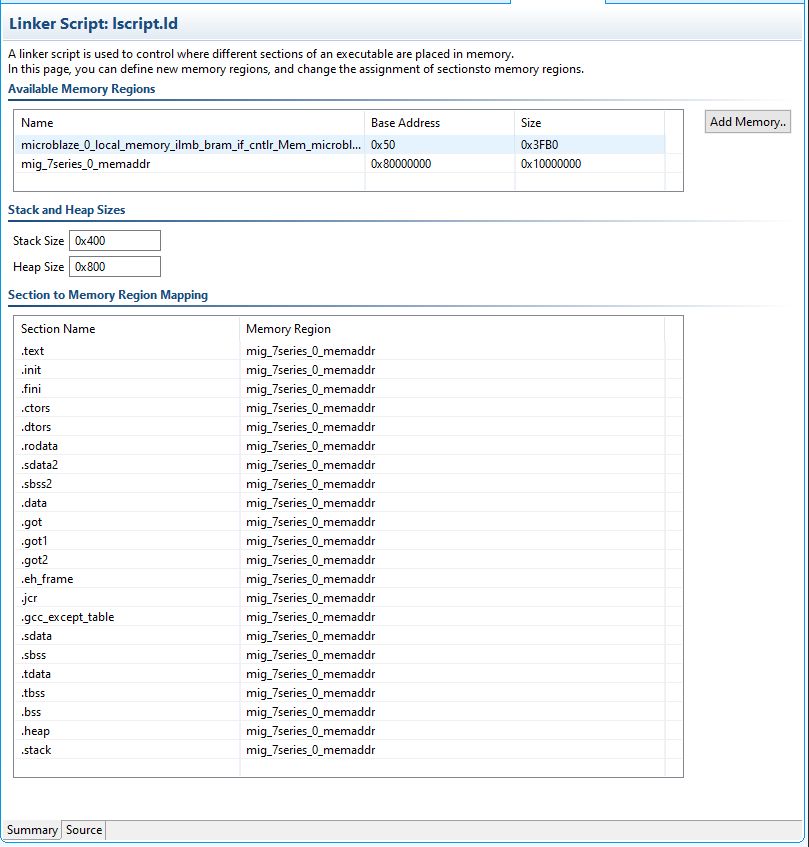The image size is (809, 847).
Task: Change memory region for .init section
Action: click(x=311, y=369)
